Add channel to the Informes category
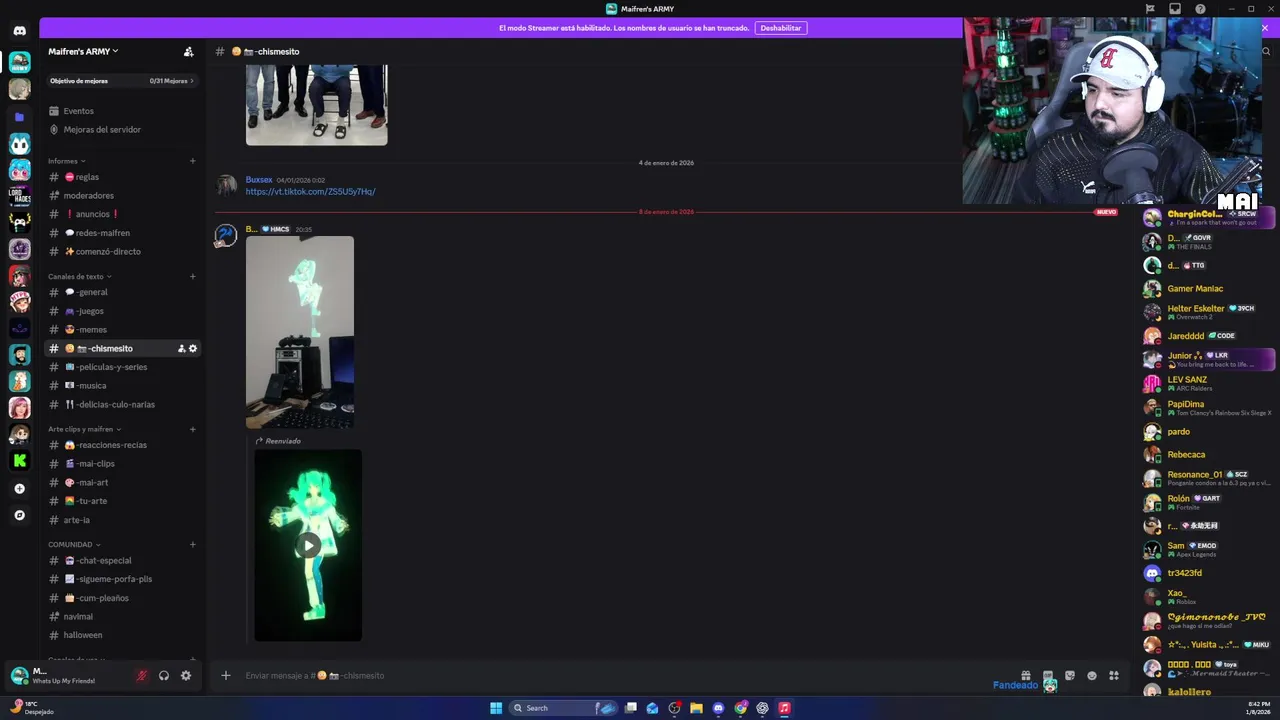Image resolution: width=1280 pixels, height=720 pixels. (x=193, y=161)
